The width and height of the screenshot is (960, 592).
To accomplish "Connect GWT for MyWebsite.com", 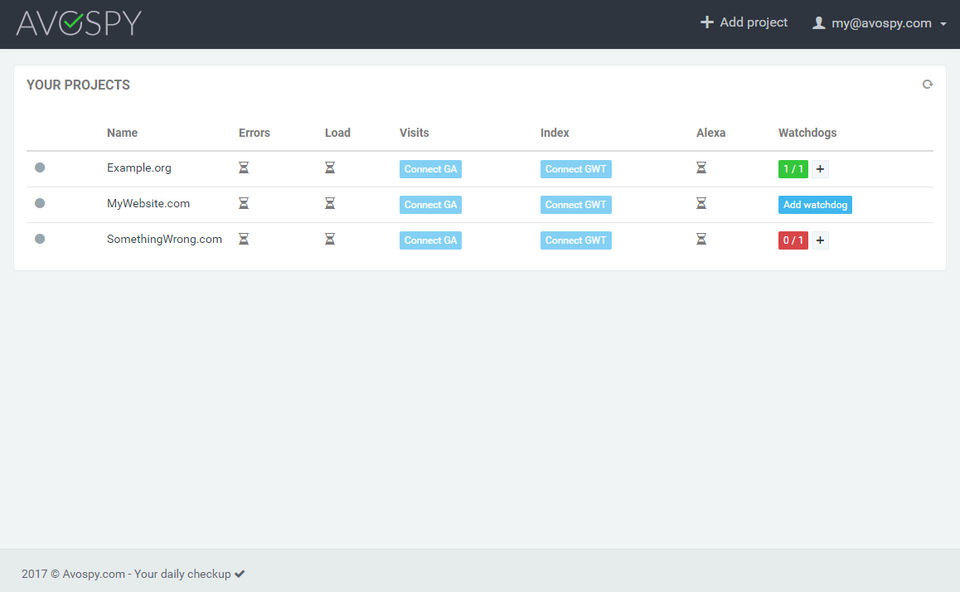I will tap(576, 204).
